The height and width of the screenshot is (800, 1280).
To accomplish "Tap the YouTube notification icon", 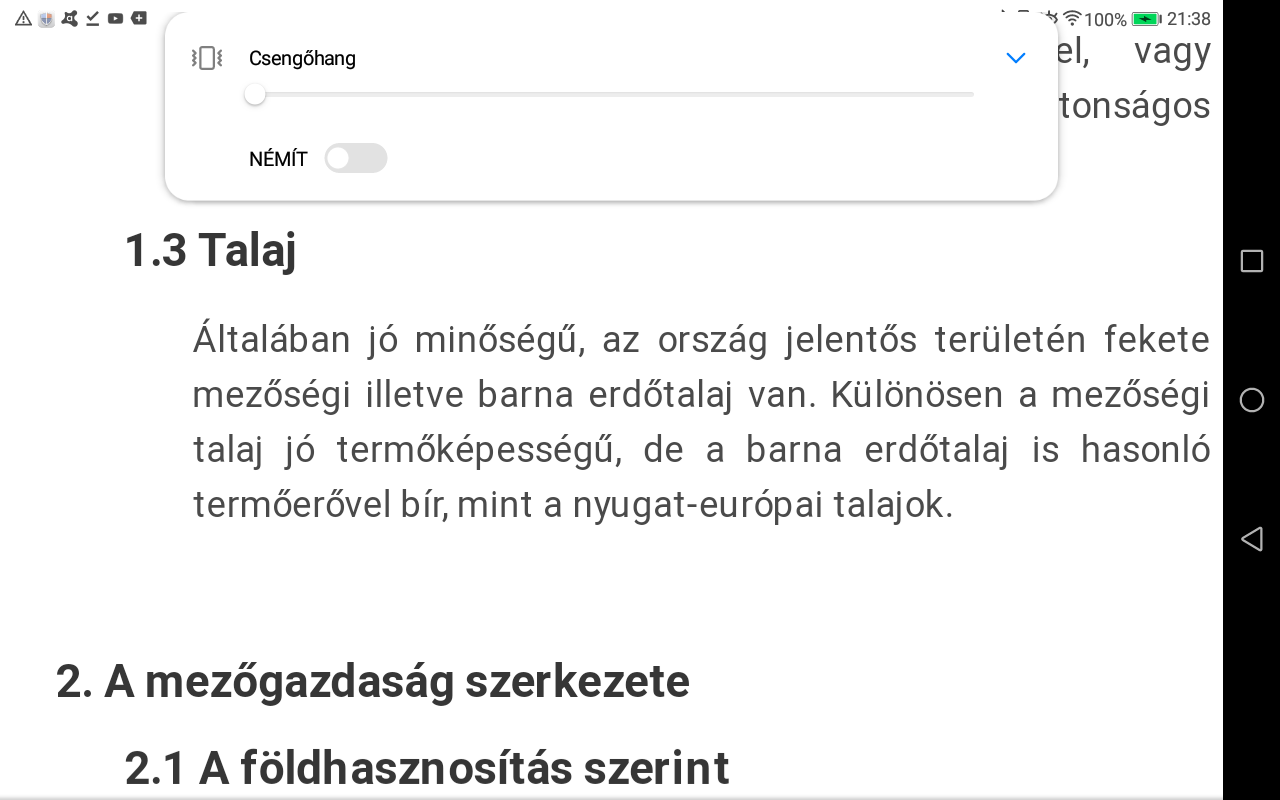I will click(115, 18).
